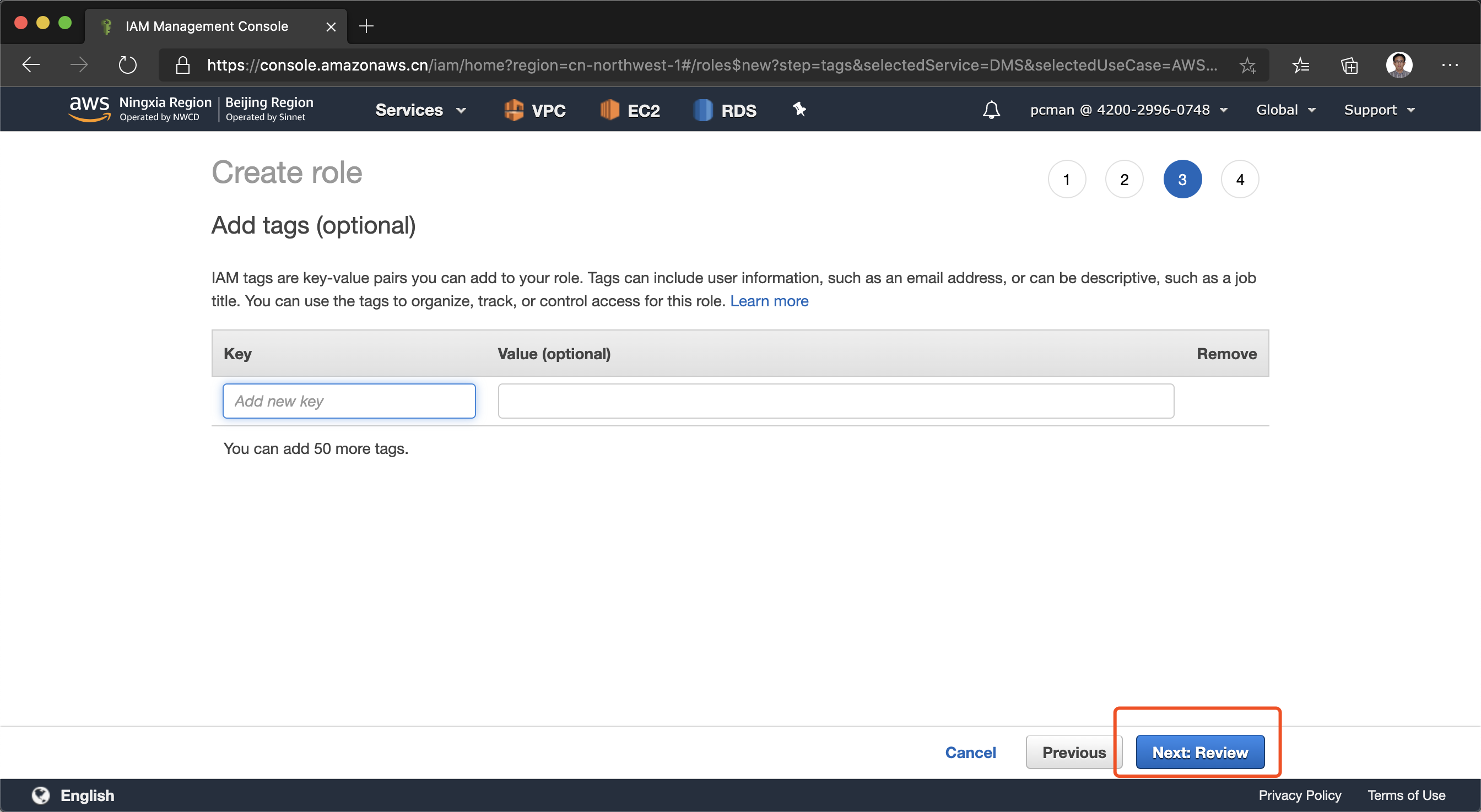Open browser collections icon
Image resolution: width=1481 pixels, height=812 pixels.
click(x=1349, y=65)
